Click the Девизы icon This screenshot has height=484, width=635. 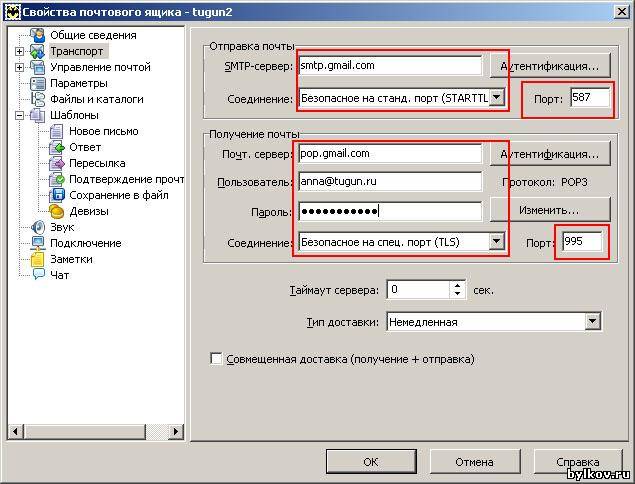click(57, 211)
